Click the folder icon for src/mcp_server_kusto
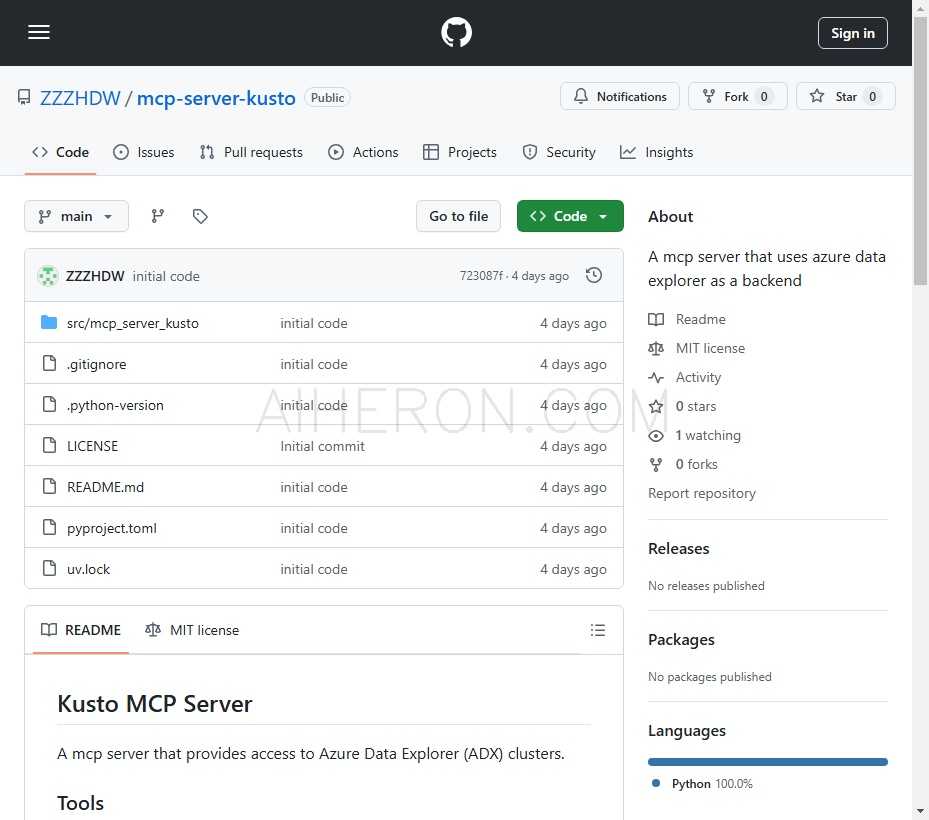 point(49,322)
